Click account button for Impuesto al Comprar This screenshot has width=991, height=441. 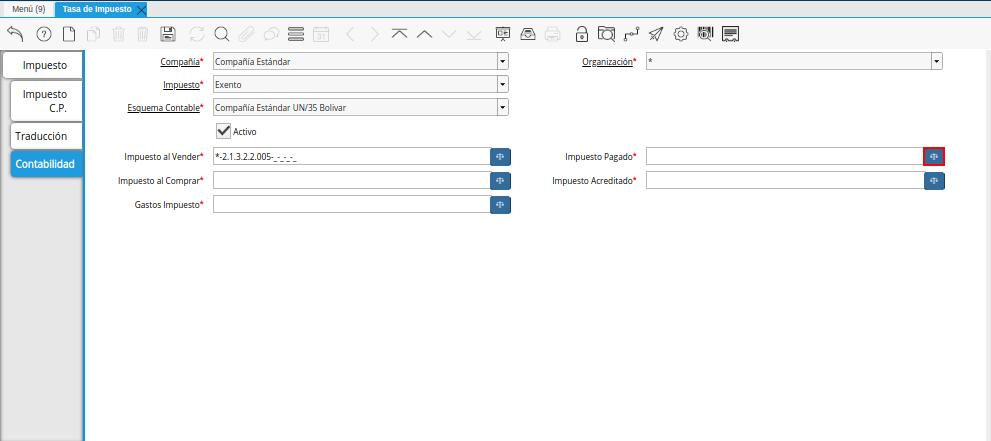click(x=501, y=181)
